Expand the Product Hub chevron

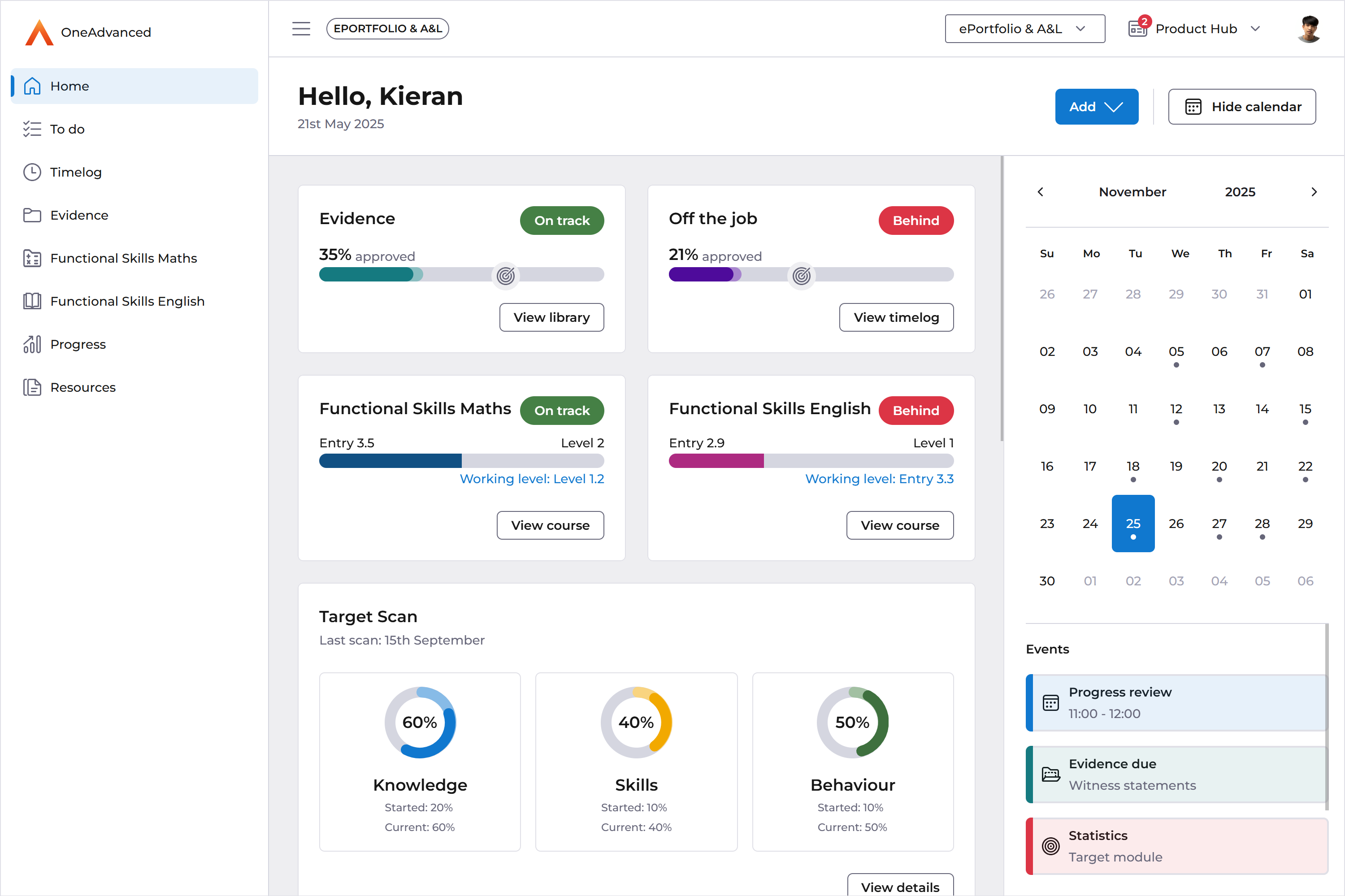pyautogui.click(x=1255, y=29)
